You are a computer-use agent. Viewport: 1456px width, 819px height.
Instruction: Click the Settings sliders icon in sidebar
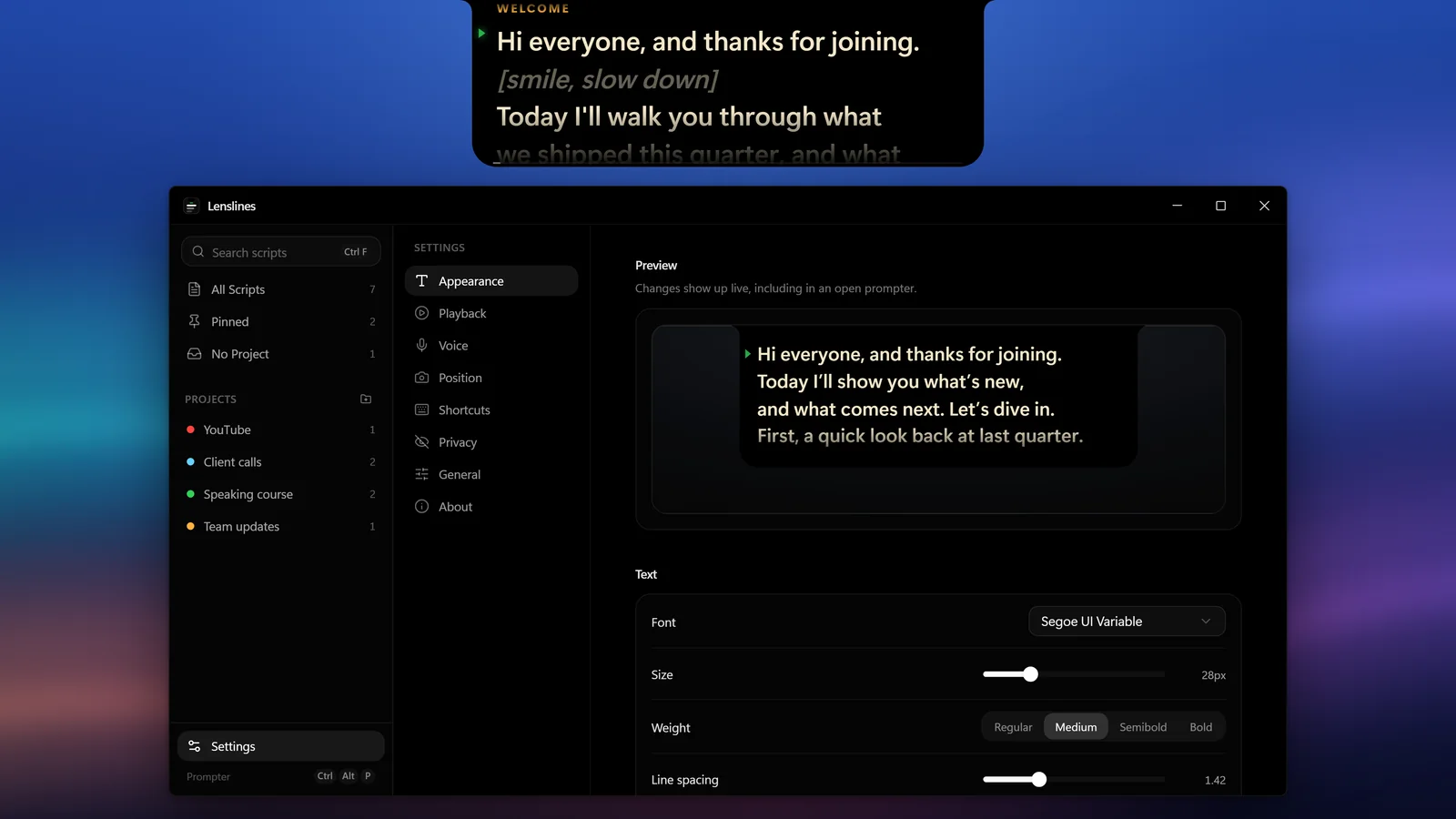(194, 746)
